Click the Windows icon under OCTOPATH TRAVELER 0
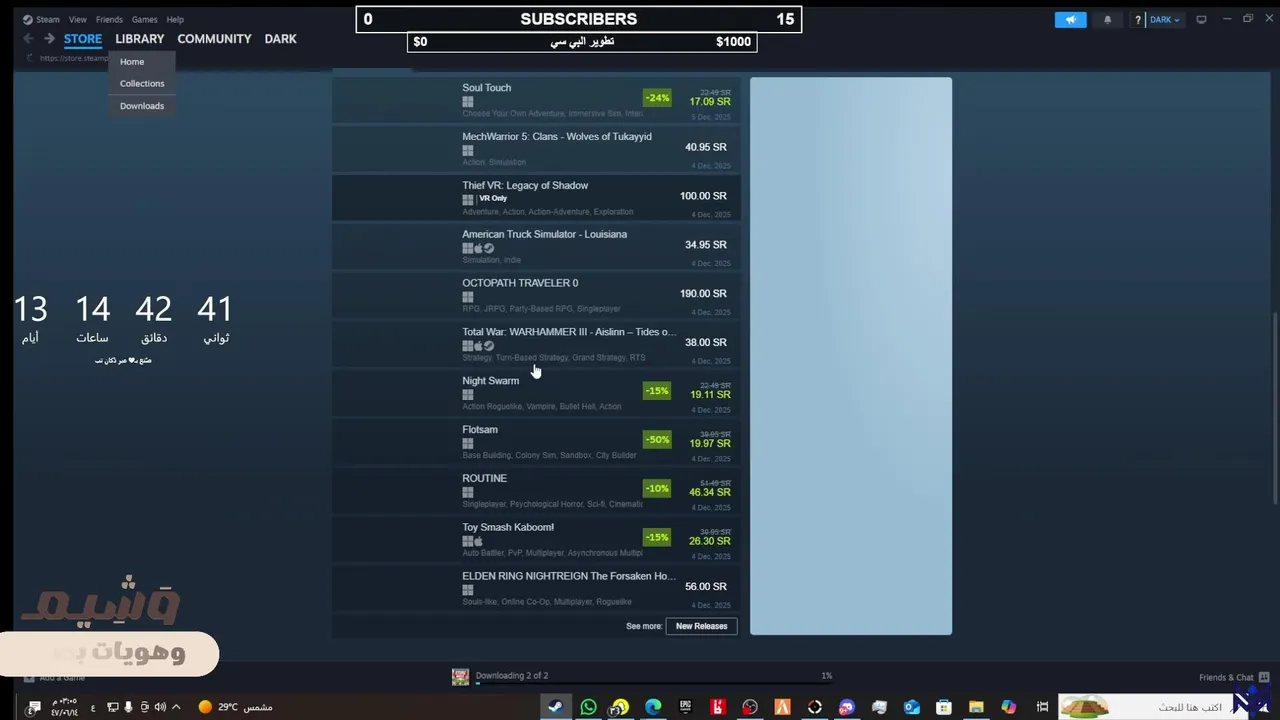The width and height of the screenshot is (1280, 720). tap(467, 297)
